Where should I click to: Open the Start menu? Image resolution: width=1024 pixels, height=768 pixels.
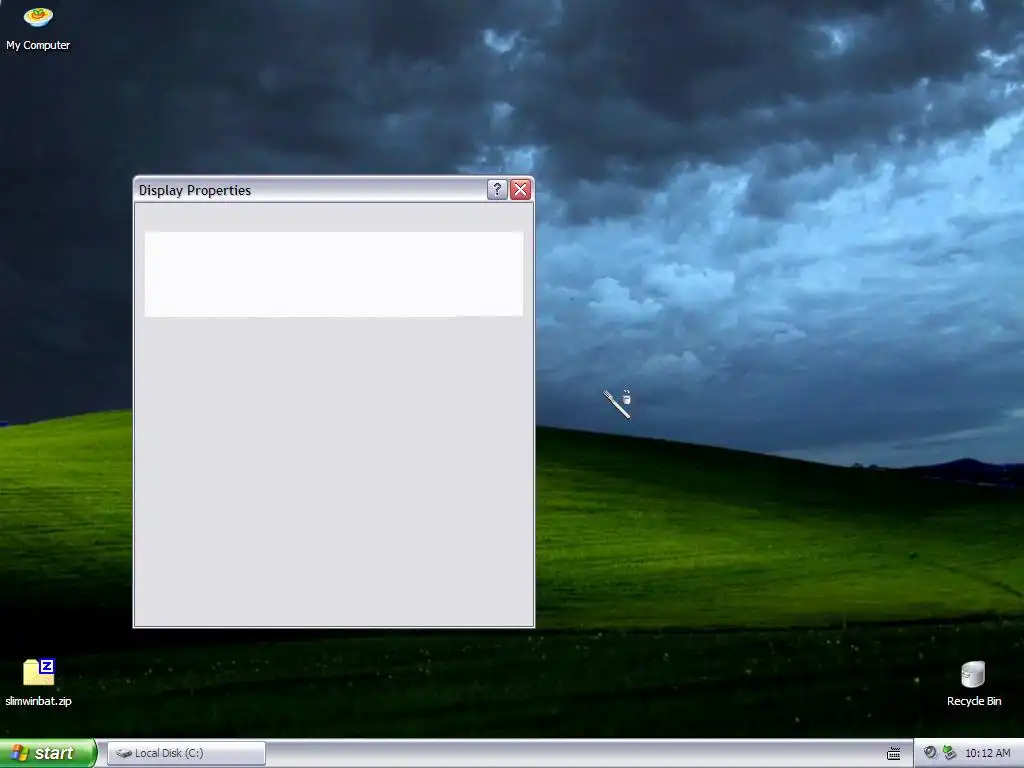coord(48,753)
